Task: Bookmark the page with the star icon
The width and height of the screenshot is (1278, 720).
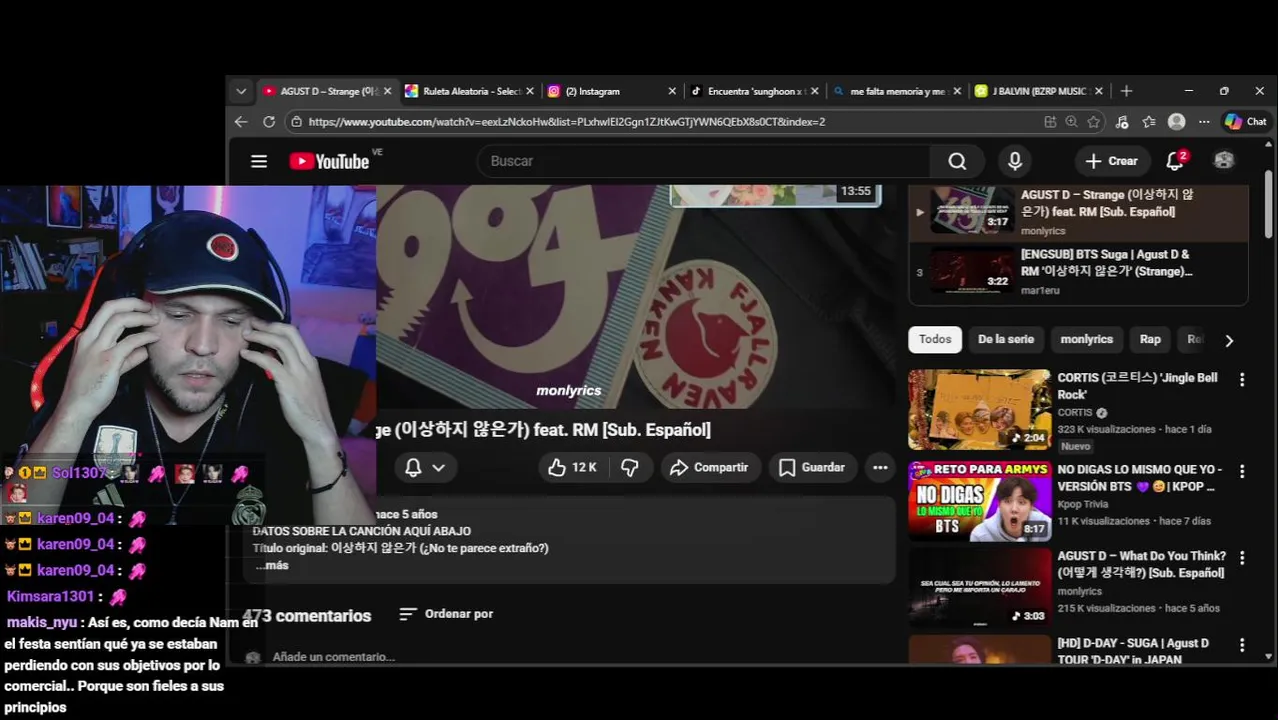Action: tap(1093, 121)
